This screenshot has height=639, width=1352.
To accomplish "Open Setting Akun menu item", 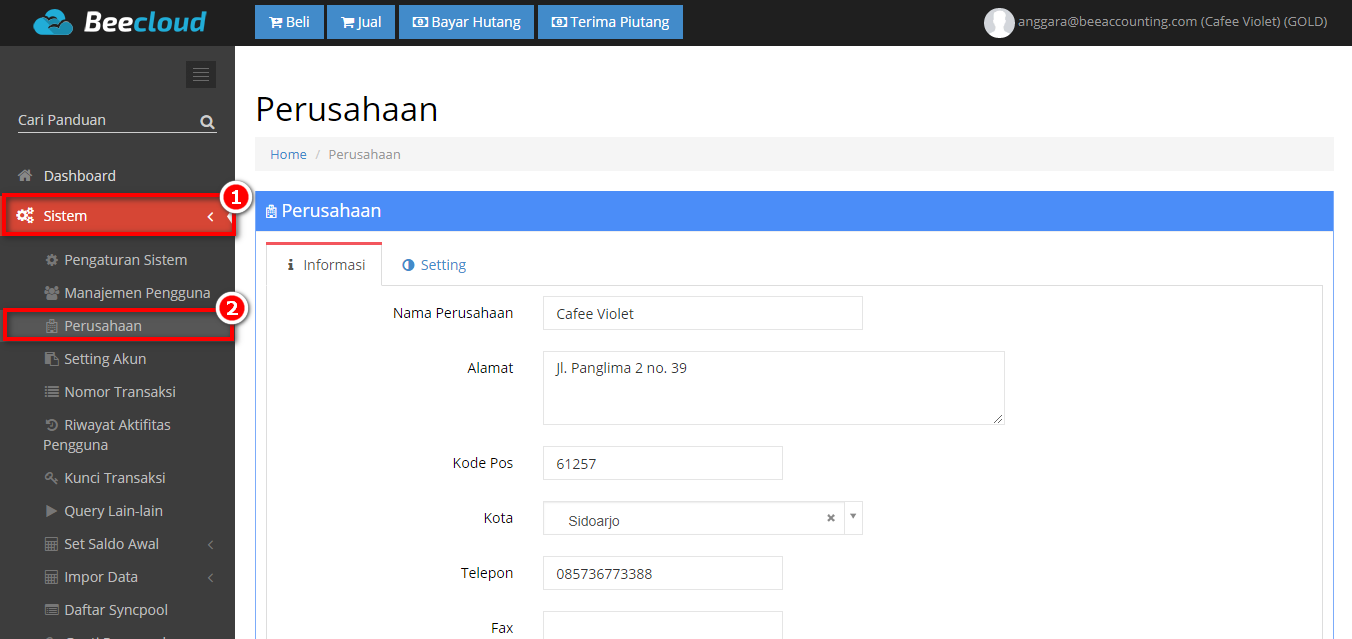I will pyautogui.click(x=105, y=359).
